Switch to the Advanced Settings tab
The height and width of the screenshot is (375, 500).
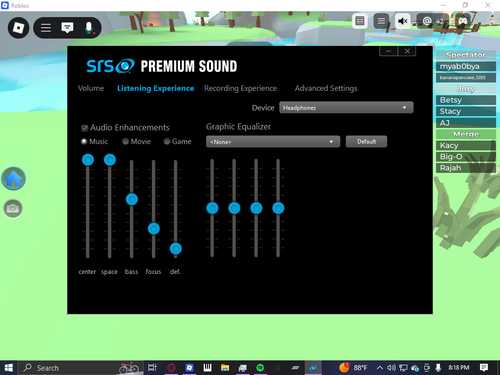(x=326, y=88)
